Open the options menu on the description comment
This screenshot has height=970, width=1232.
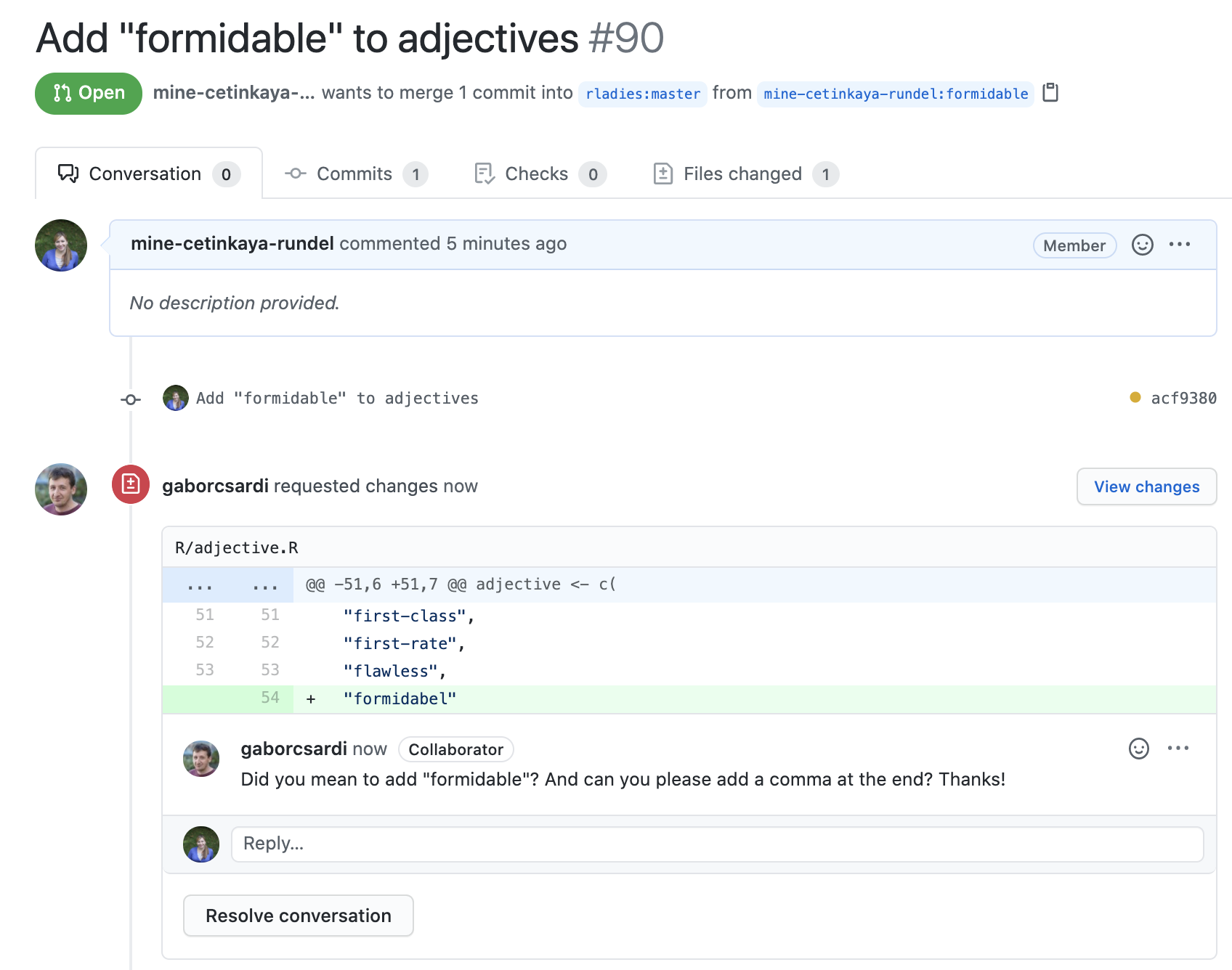tap(1179, 245)
